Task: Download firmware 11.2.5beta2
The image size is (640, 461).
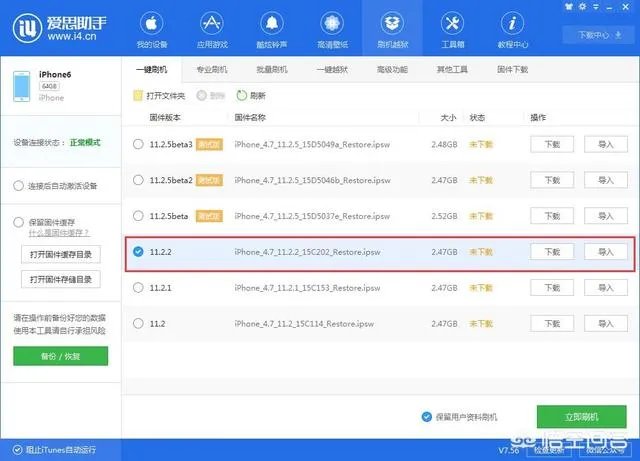Action: pos(552,180)
